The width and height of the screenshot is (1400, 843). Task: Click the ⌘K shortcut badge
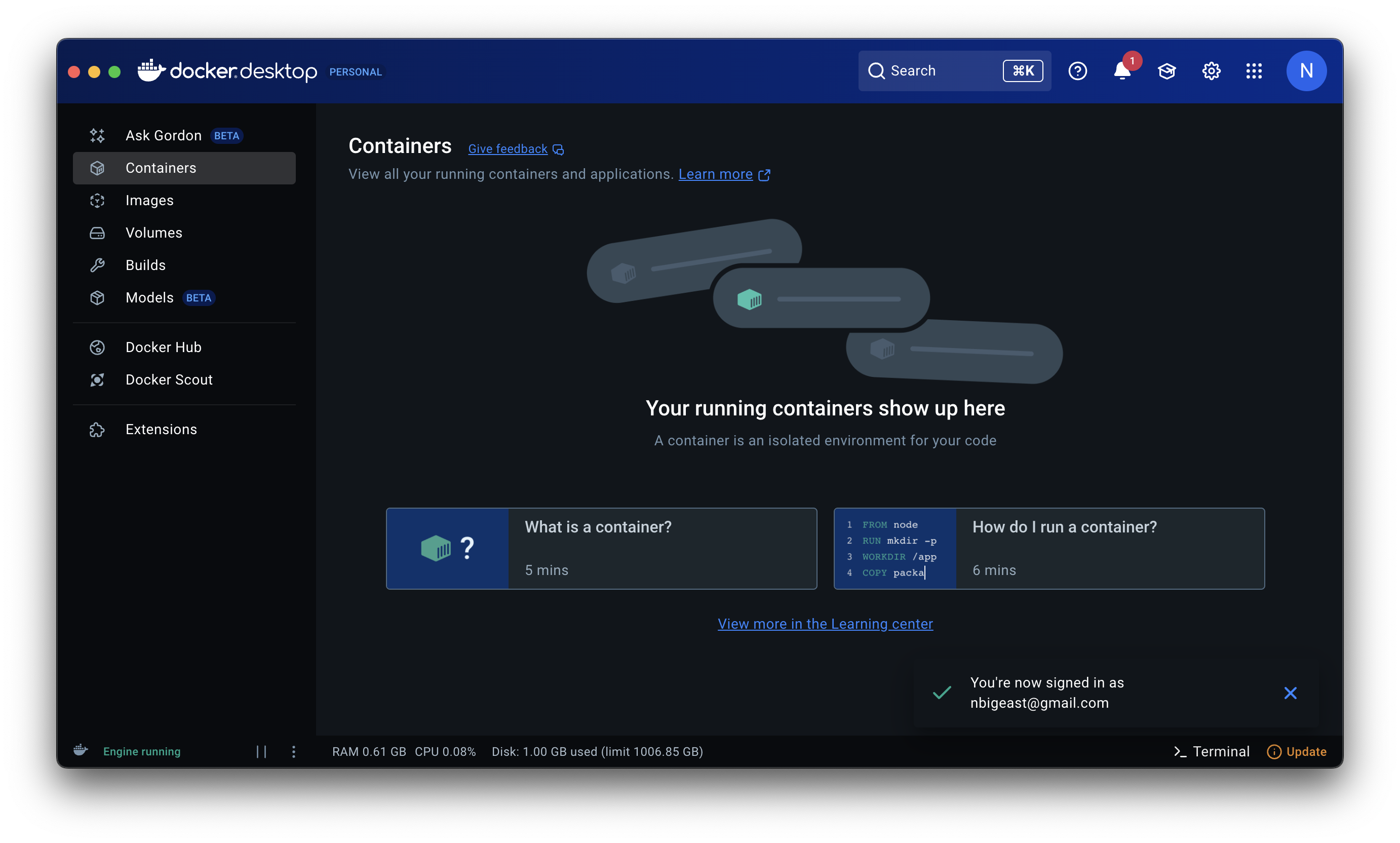point(1022,71)
